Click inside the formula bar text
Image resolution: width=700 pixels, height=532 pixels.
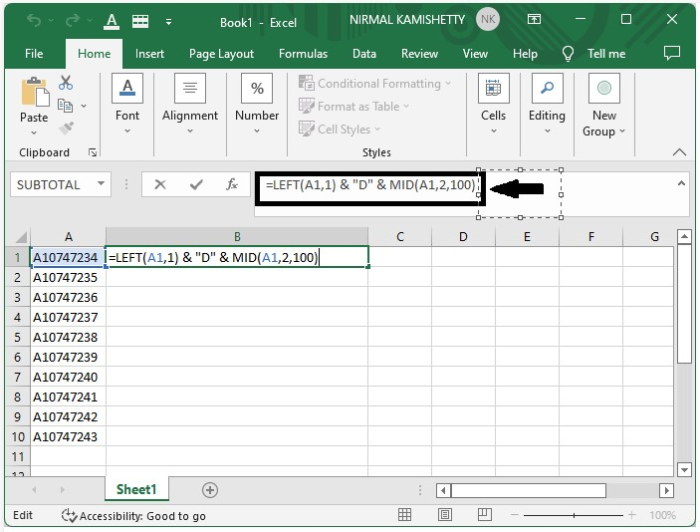coord(371,185)
